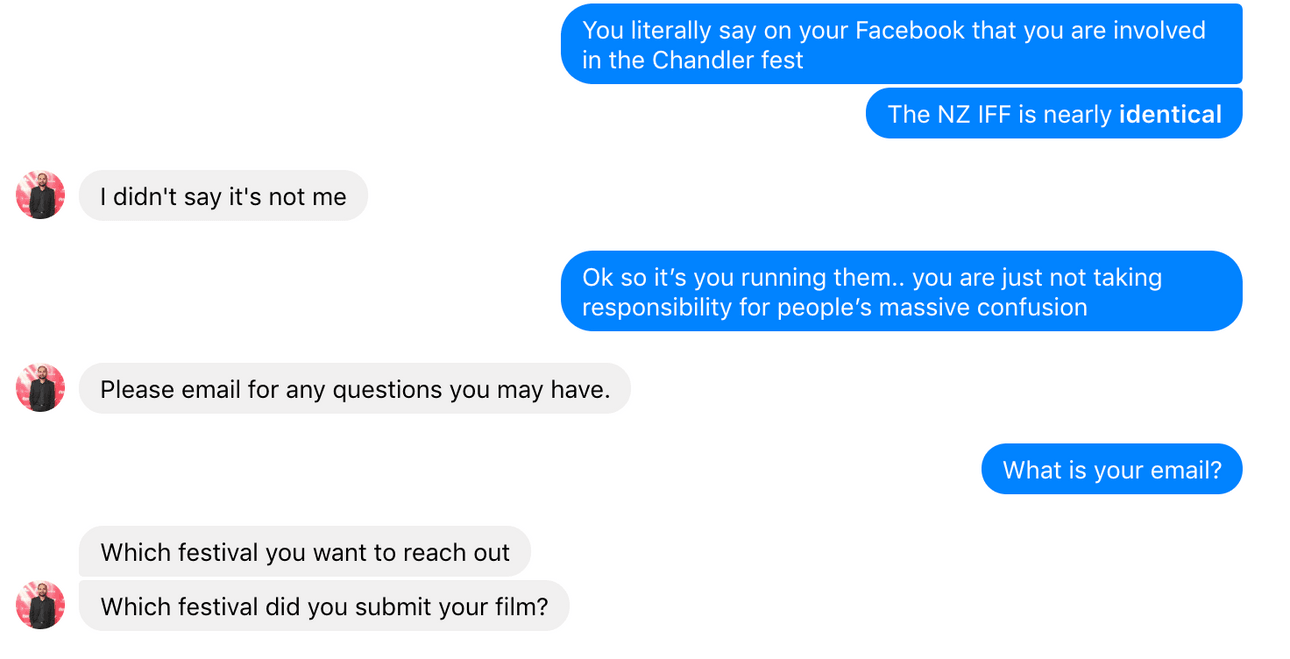Click the avatar beside "I didn't say it's not me"

pyautogui.click(x=40, y=195)
